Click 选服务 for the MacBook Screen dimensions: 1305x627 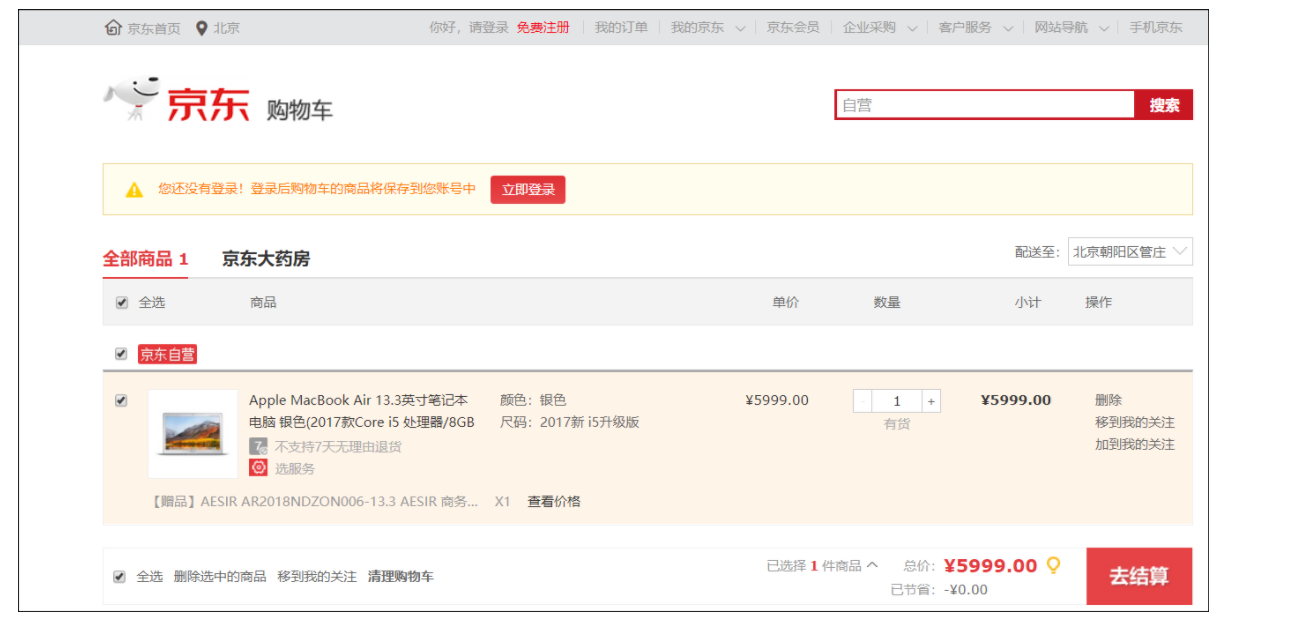(x=295, y=468)
